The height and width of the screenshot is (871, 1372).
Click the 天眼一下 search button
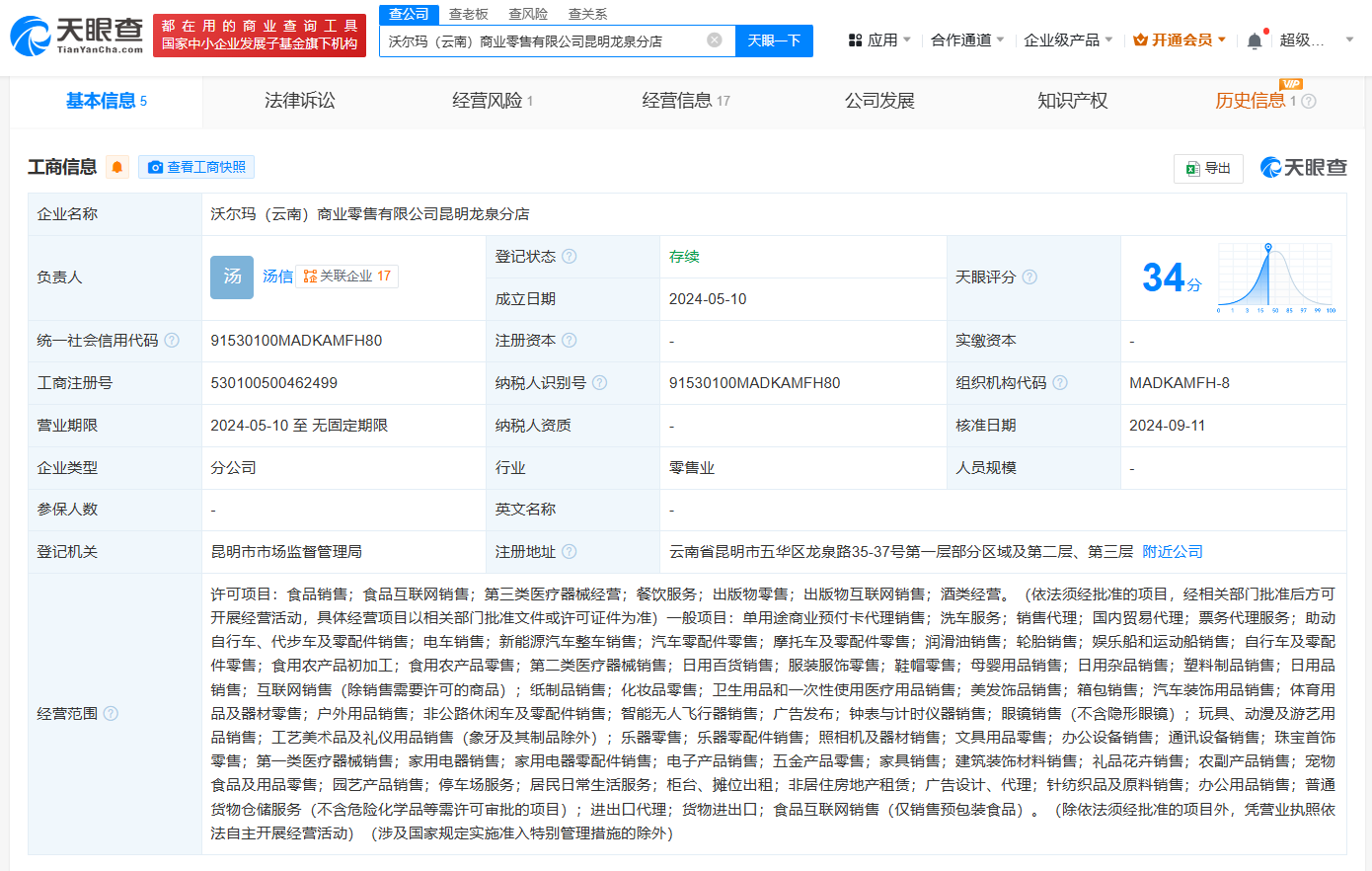774,40
